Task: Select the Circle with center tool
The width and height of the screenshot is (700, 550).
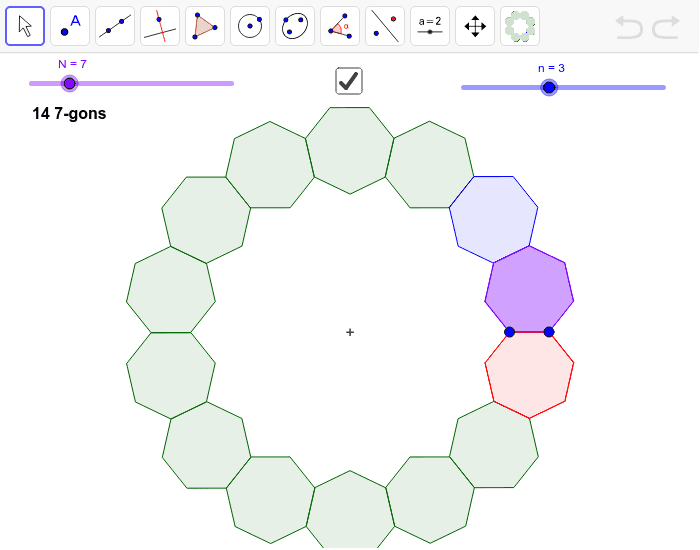Action: pyautogui.click(x=250, y=26)
